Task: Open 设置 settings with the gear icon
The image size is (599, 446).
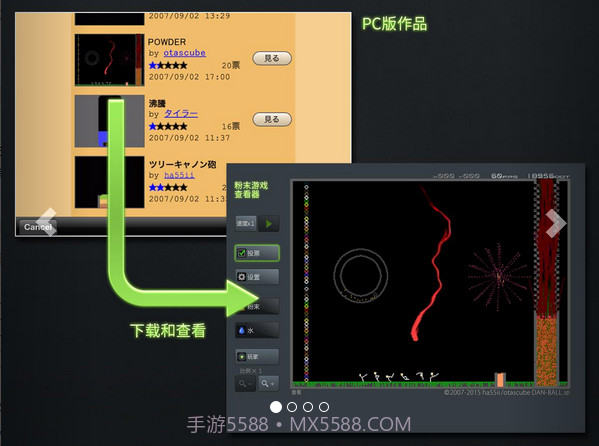Action: (x=257, y=277)
